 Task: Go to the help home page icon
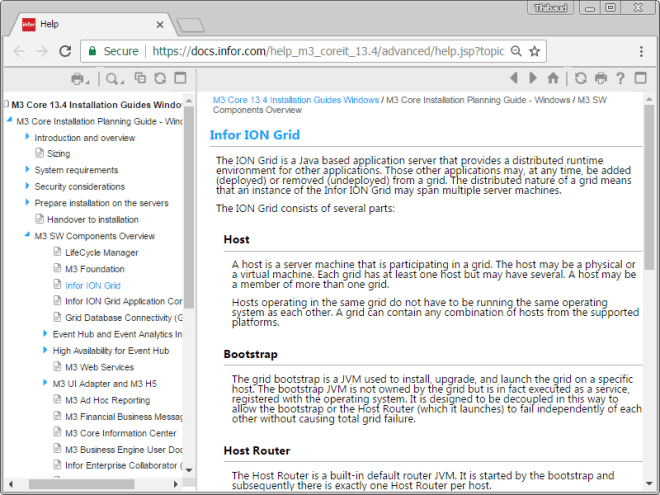553,78
